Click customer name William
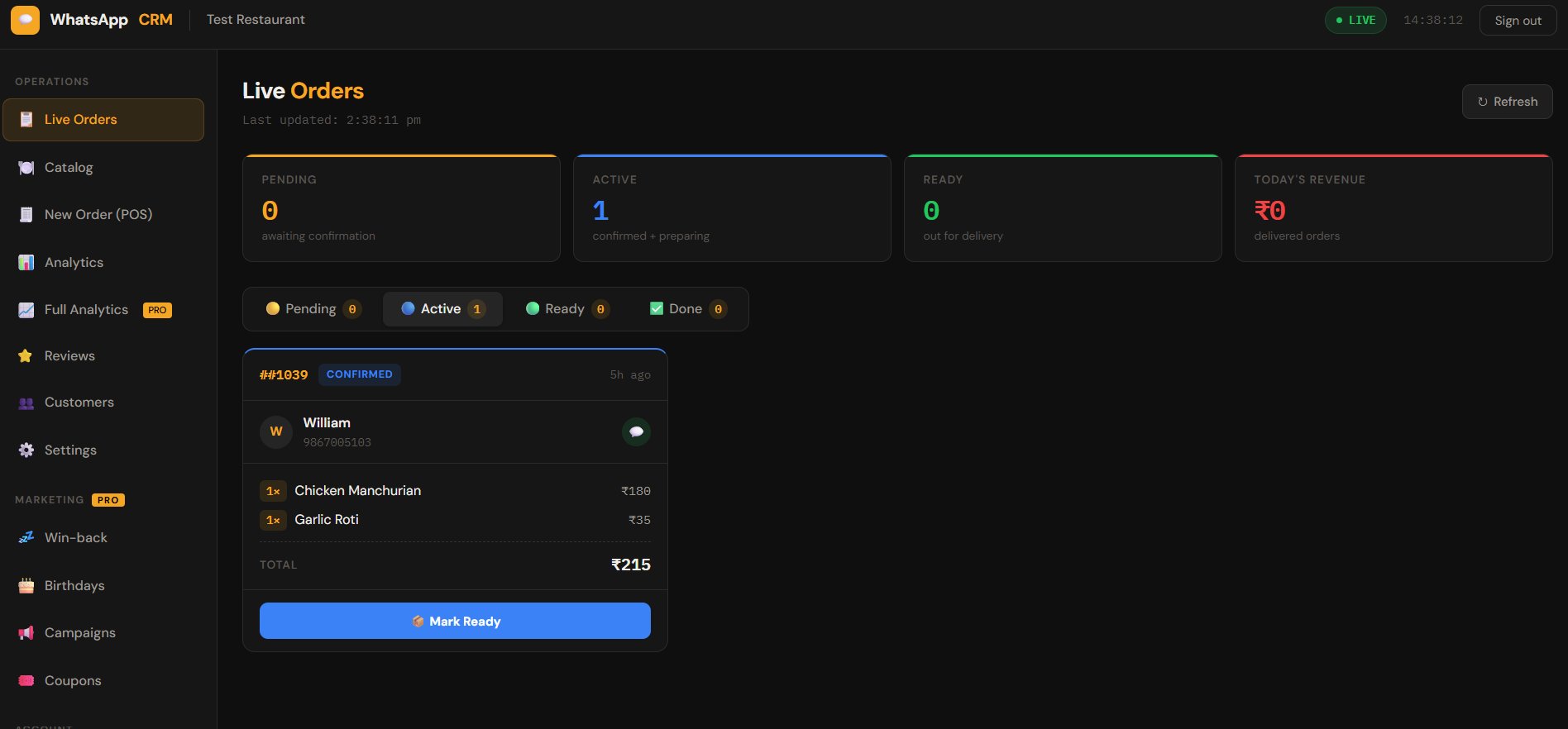The image size is (1568, 729). tap(327, 422)
